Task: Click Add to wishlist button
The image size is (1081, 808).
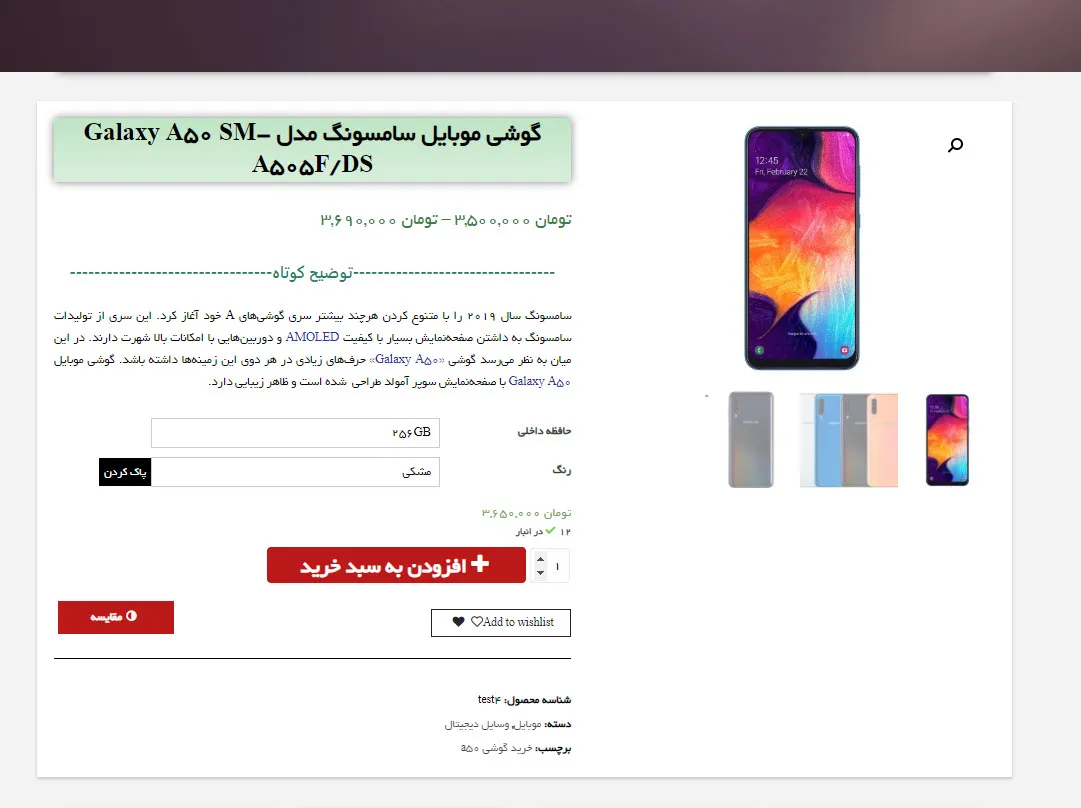Action: tap(501, 623)
